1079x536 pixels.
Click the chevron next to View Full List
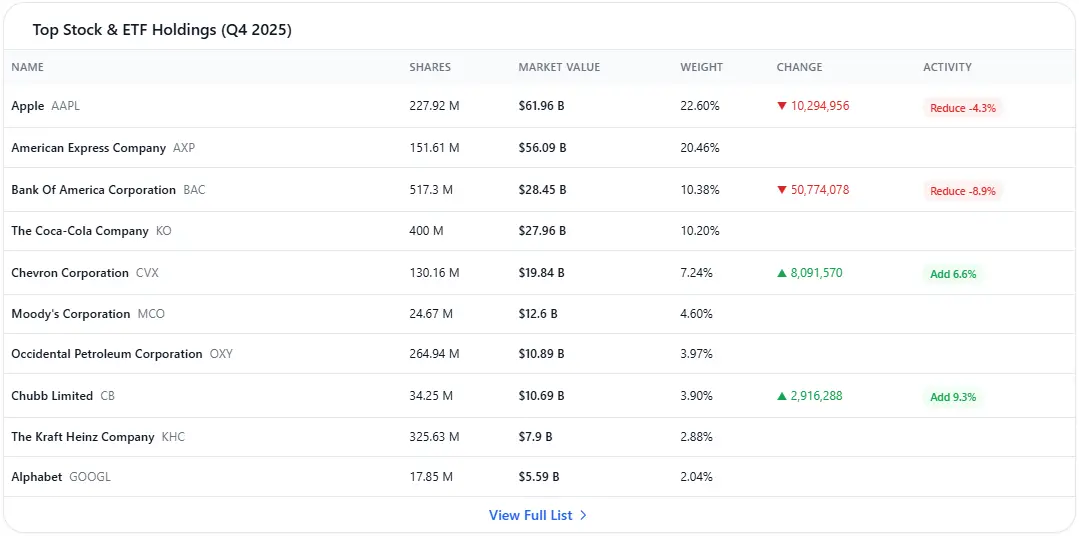click(x=584, y=516)
